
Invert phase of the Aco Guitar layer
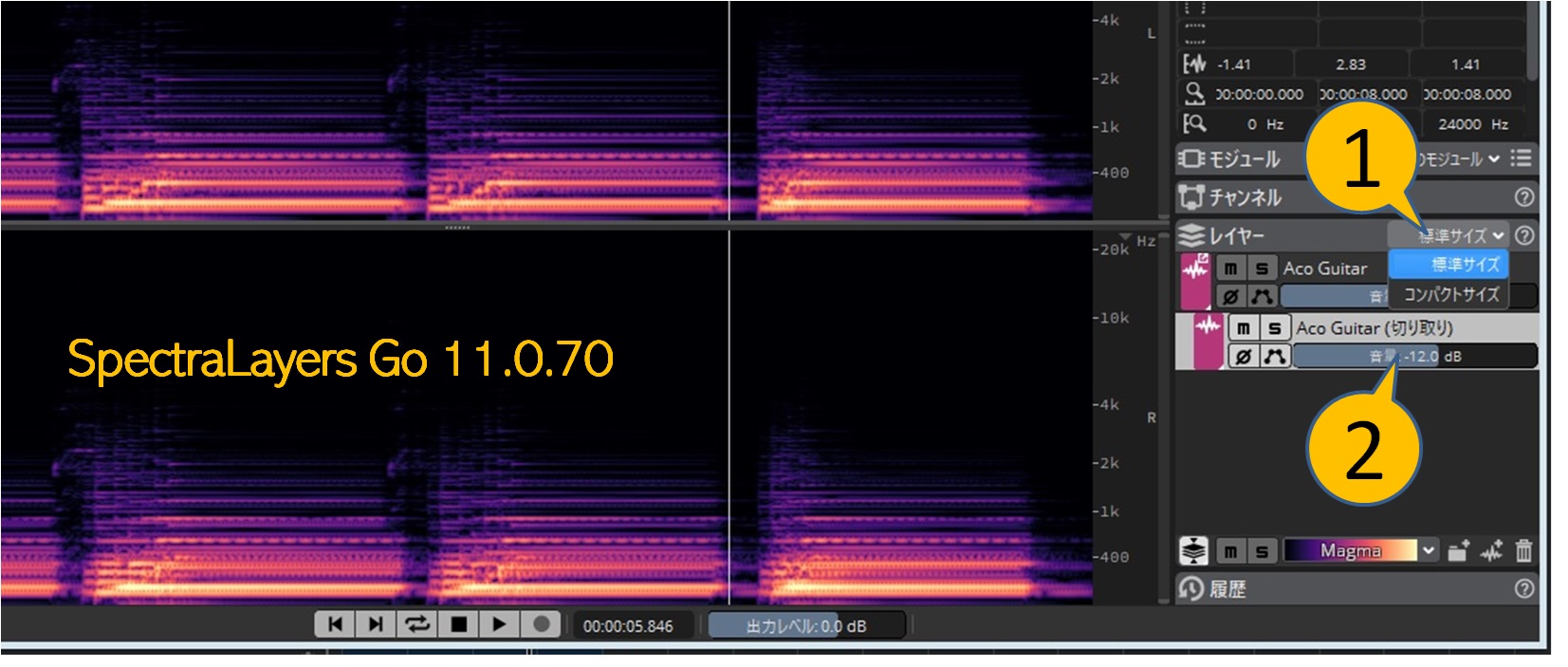coord(1229,297)
